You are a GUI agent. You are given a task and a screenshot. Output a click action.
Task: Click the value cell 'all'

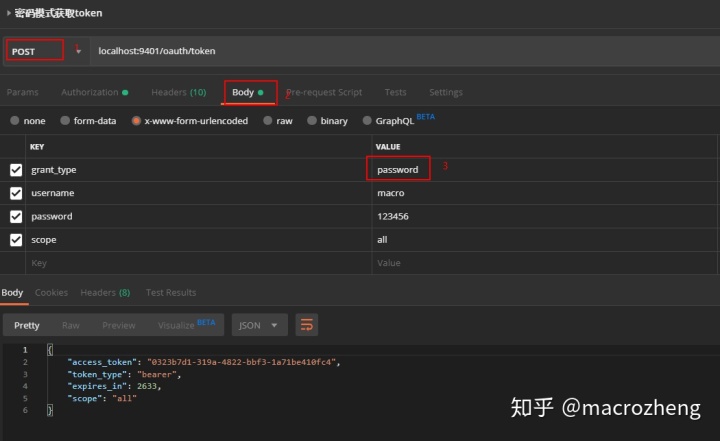pyautogui.click(x=545, y=240)
